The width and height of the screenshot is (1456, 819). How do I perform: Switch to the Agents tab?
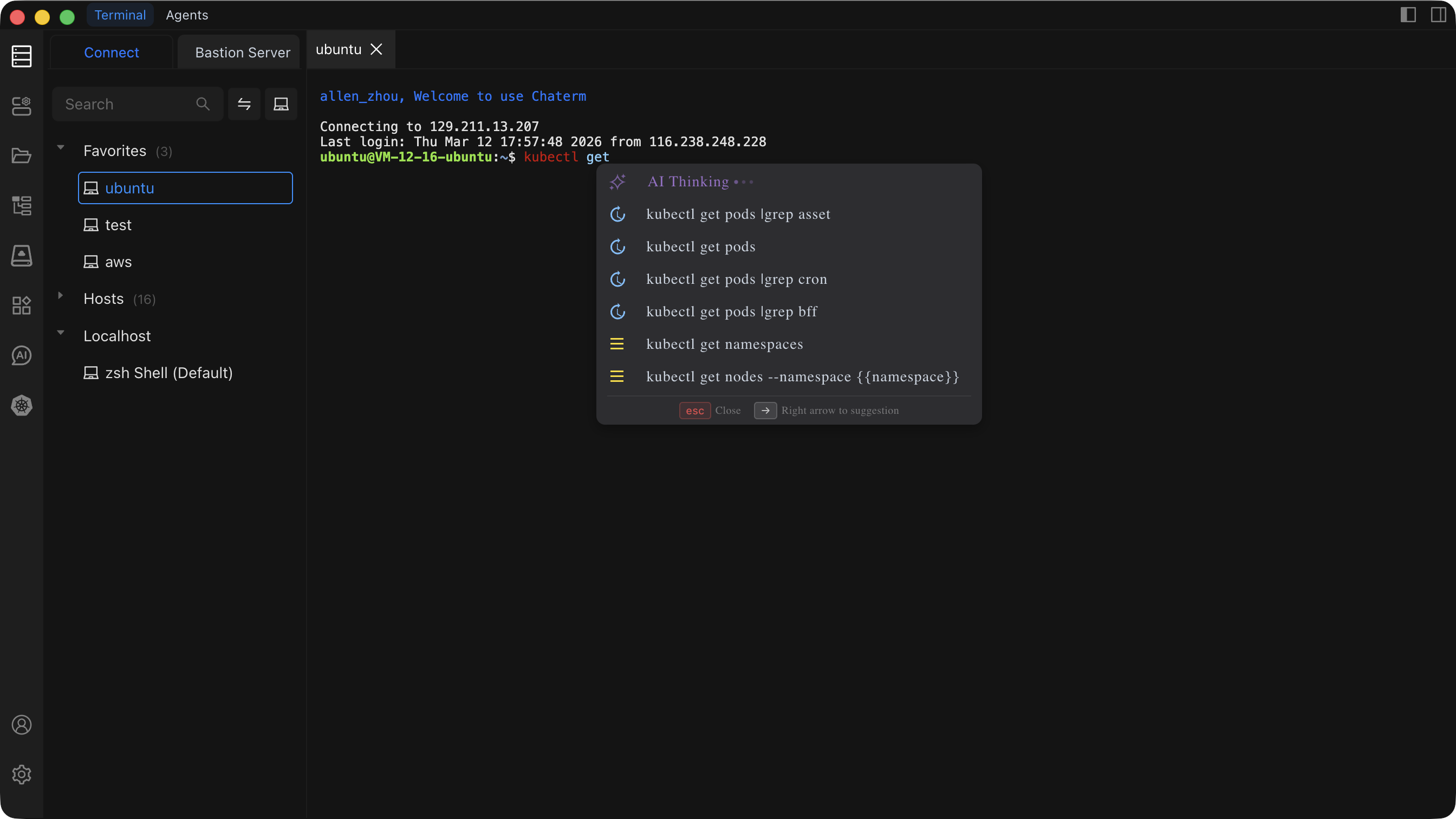click(186, 15)
